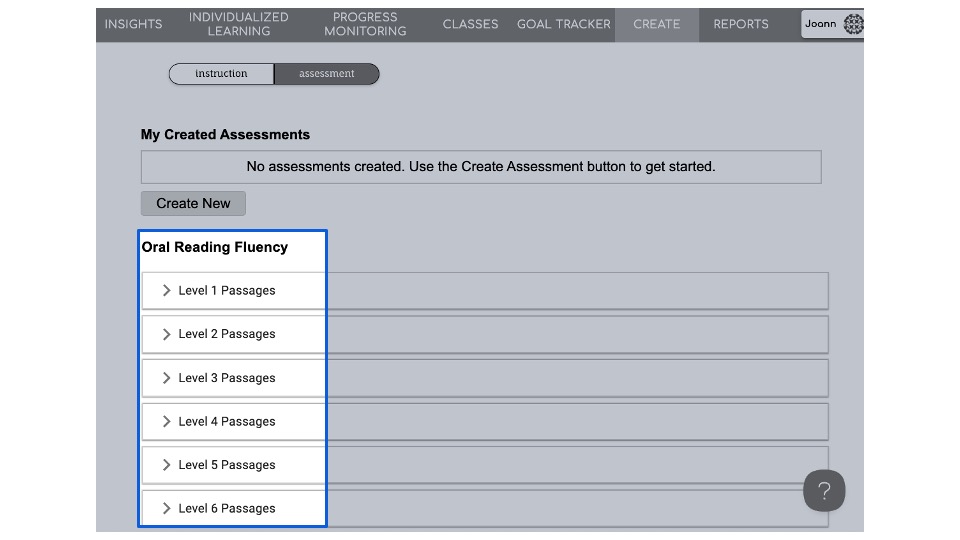Navigate to the Goal Tracker tab
The width and height of the screenshot is (960, 540).
[563, 25]
